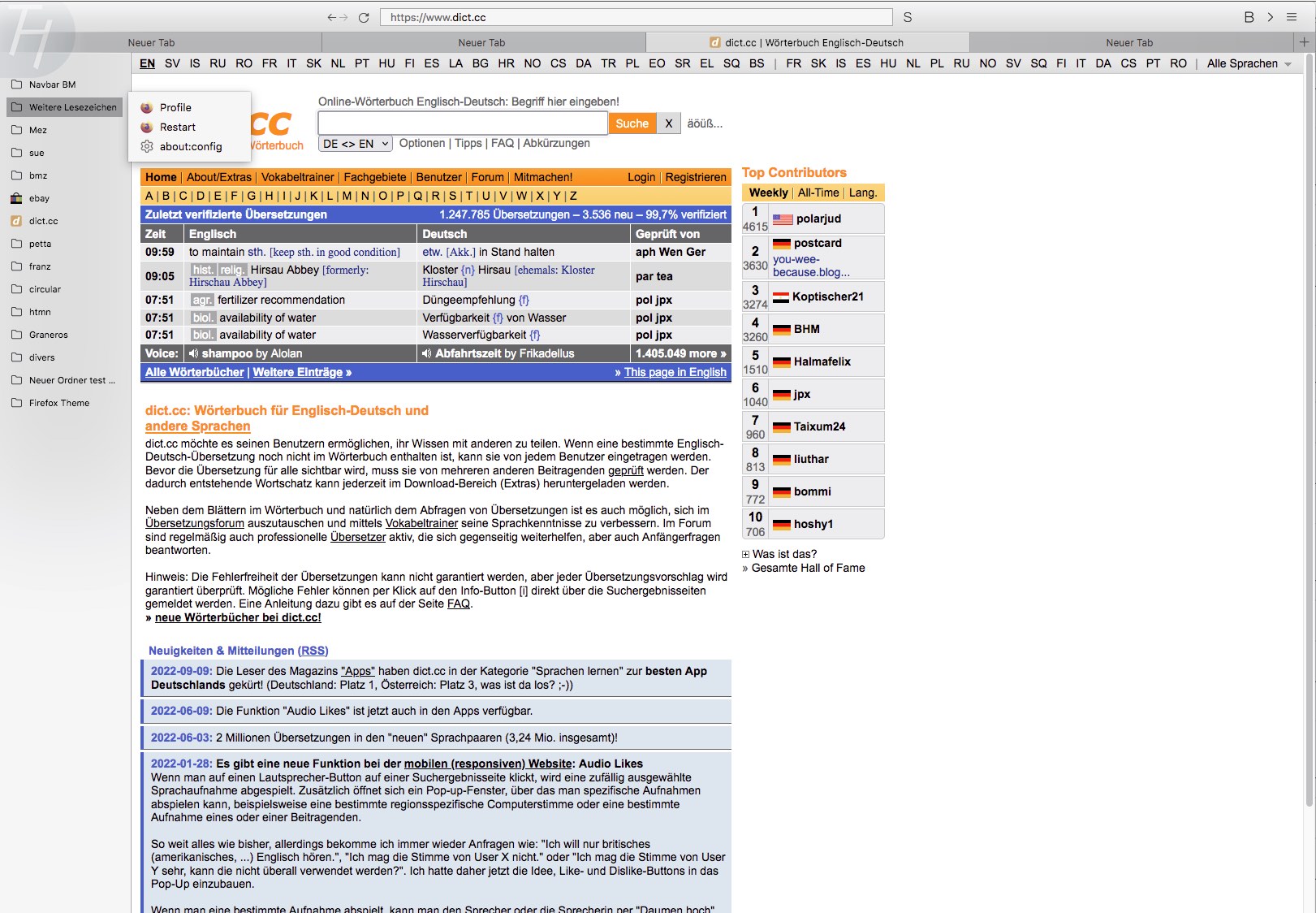The width and height of the screenshot is (1316, 913).
Task: Click the B icon in the toolbar
Action: pyautogui.click(x=1249, y=17)
